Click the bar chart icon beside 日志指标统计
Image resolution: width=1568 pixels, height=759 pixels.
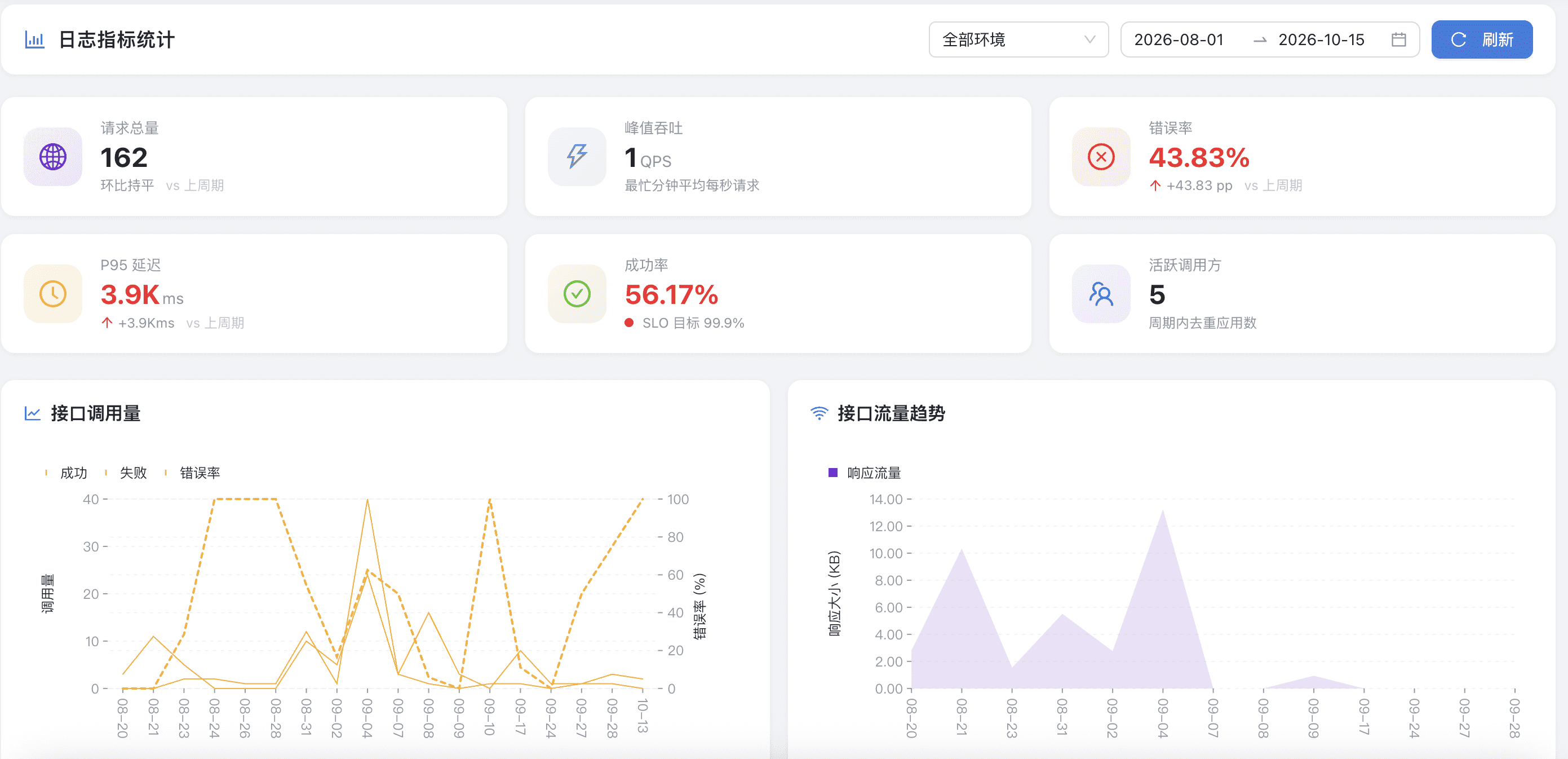click(x=35, y=39)
